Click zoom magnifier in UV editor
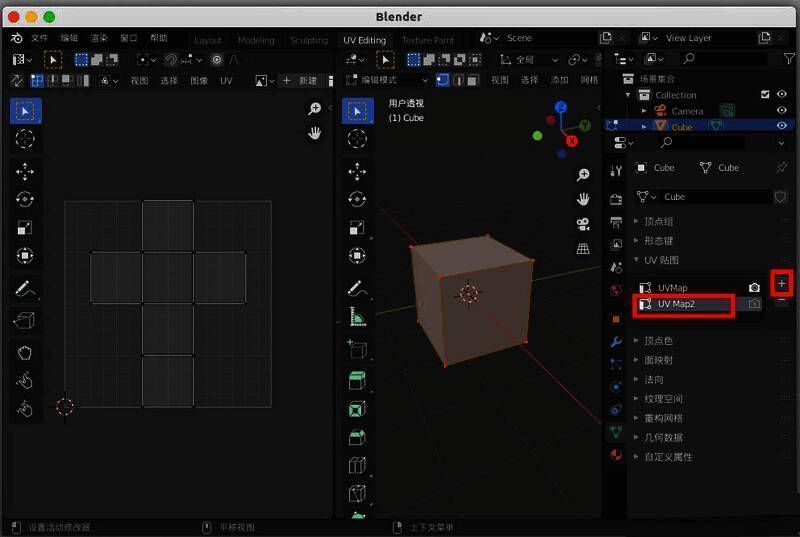The image size is (800, 537). click(315, 109)
